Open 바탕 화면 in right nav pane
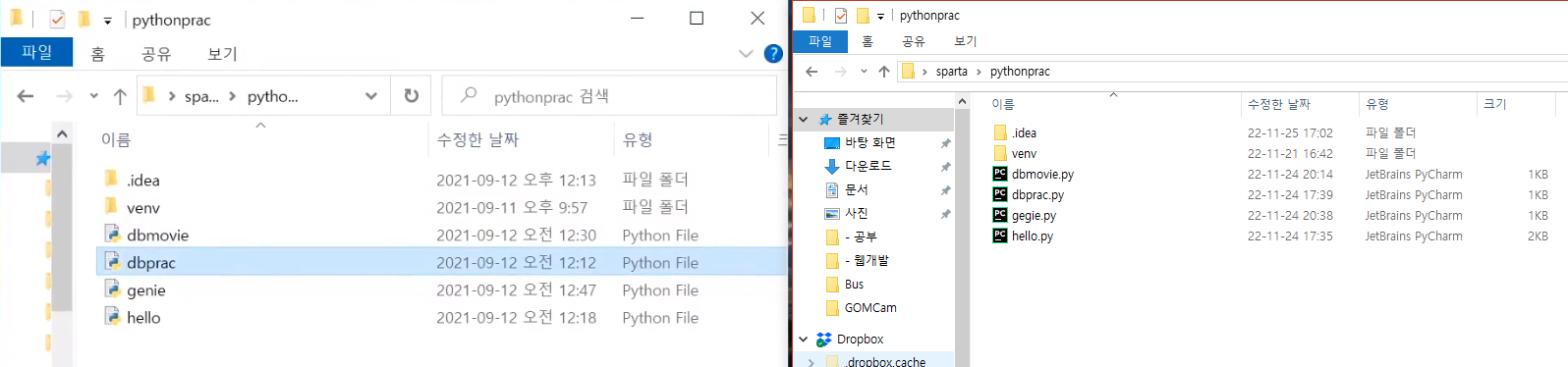The height and width of the screenshot is (367, 1568). (x=869, y=142)
